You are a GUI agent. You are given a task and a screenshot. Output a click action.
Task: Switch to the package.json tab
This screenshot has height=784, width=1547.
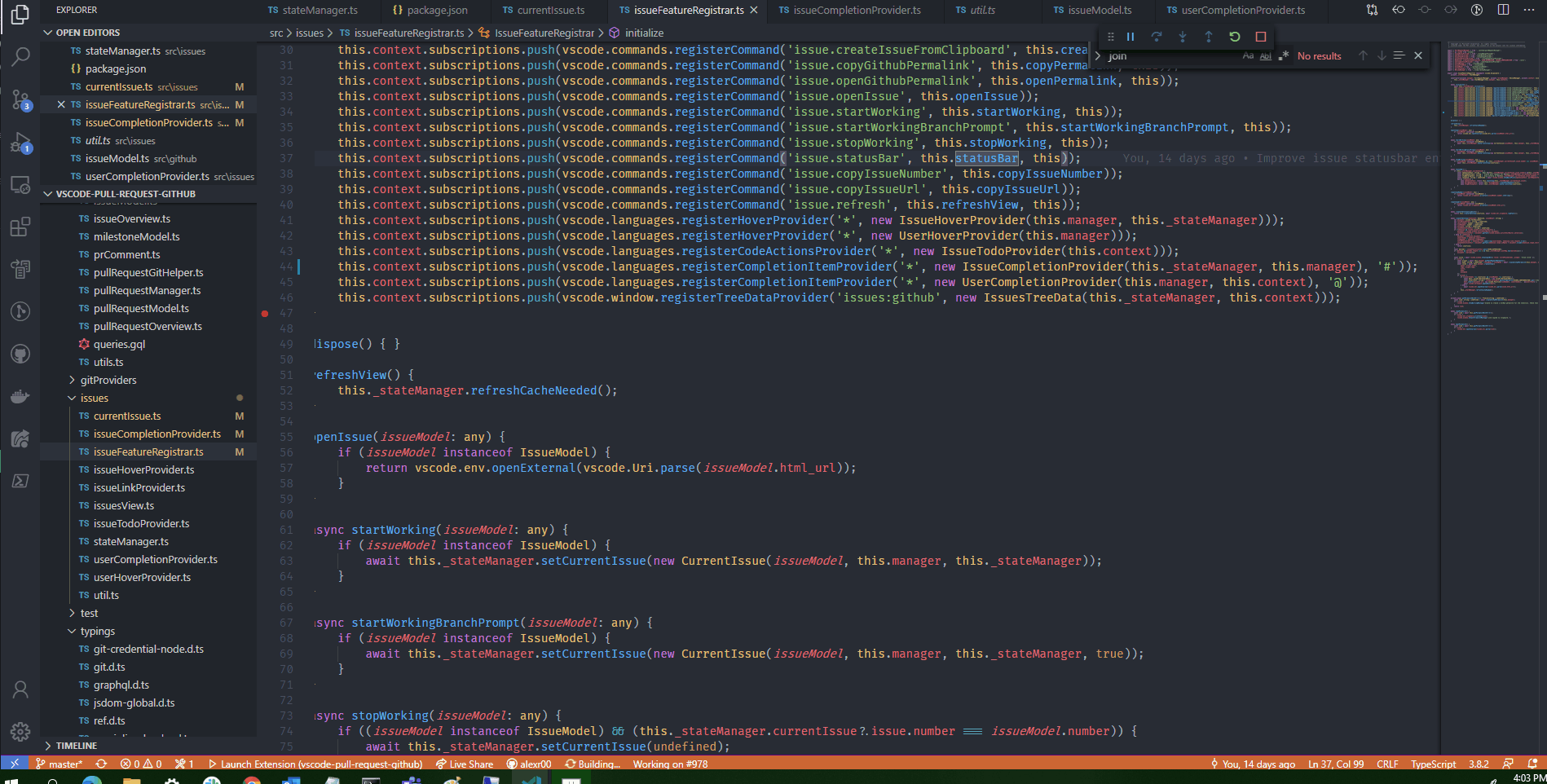coord(437,10)
